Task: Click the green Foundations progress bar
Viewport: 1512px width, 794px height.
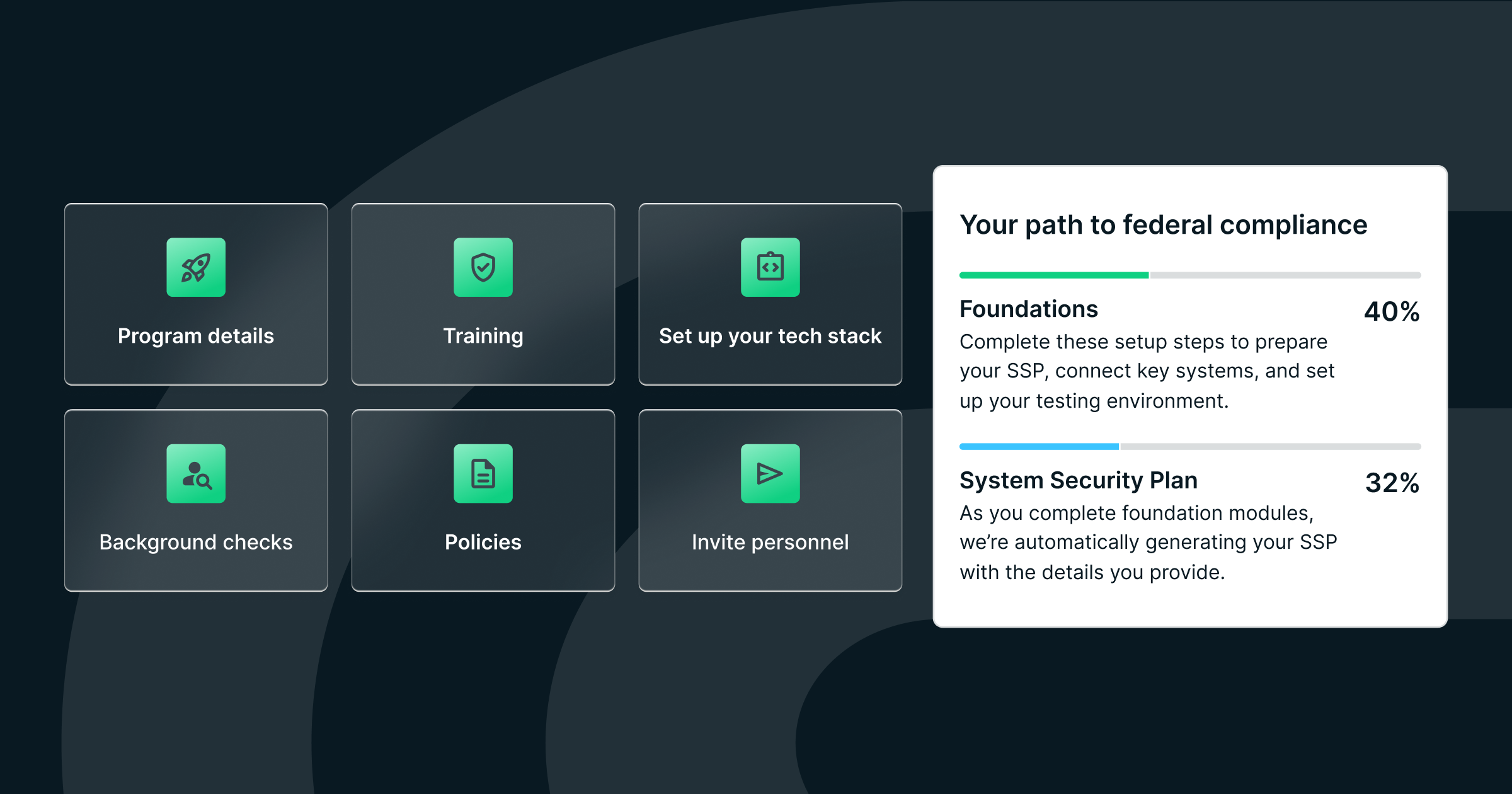Action: tap(1190, 275)
